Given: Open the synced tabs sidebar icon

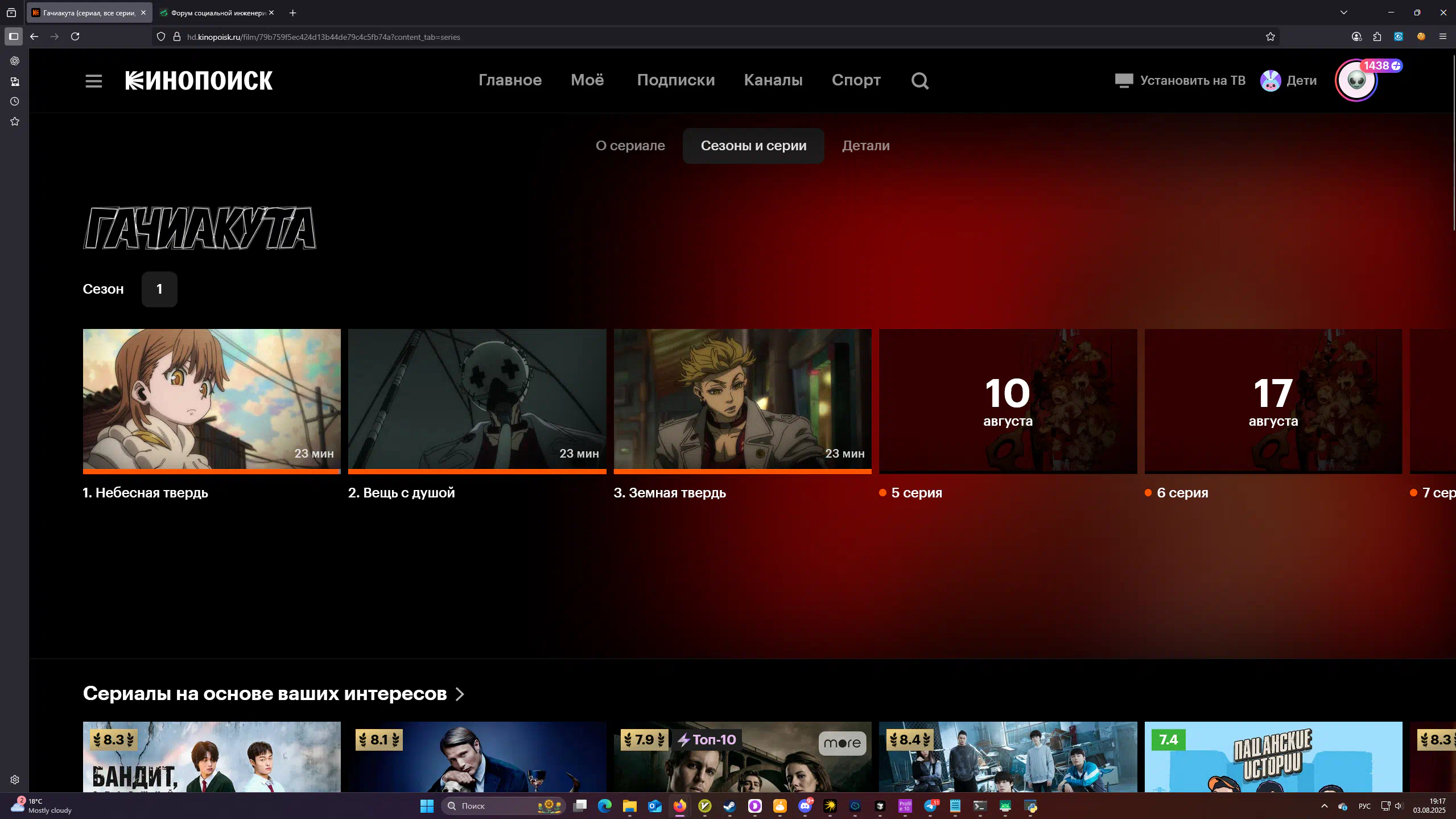Looking at the screenshot, I should pyautogui.click(x=15, y=81).
